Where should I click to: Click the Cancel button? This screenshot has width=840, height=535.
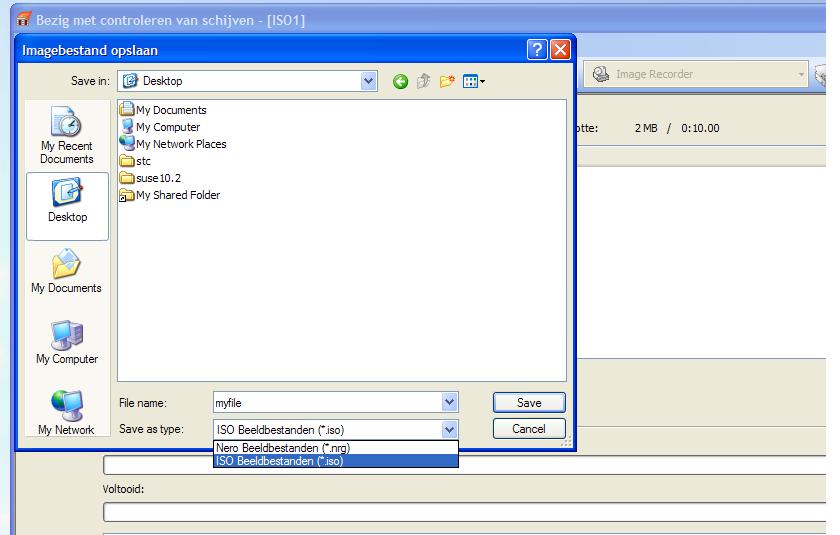pyautogui.click(x=529, y=428)
